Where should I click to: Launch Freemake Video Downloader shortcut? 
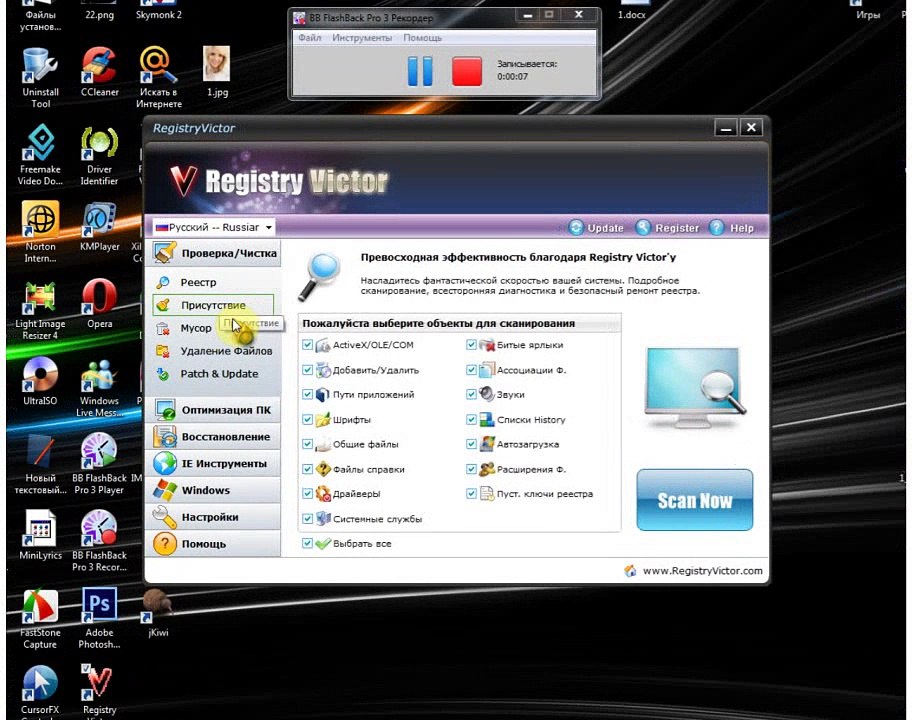[40, 155]
